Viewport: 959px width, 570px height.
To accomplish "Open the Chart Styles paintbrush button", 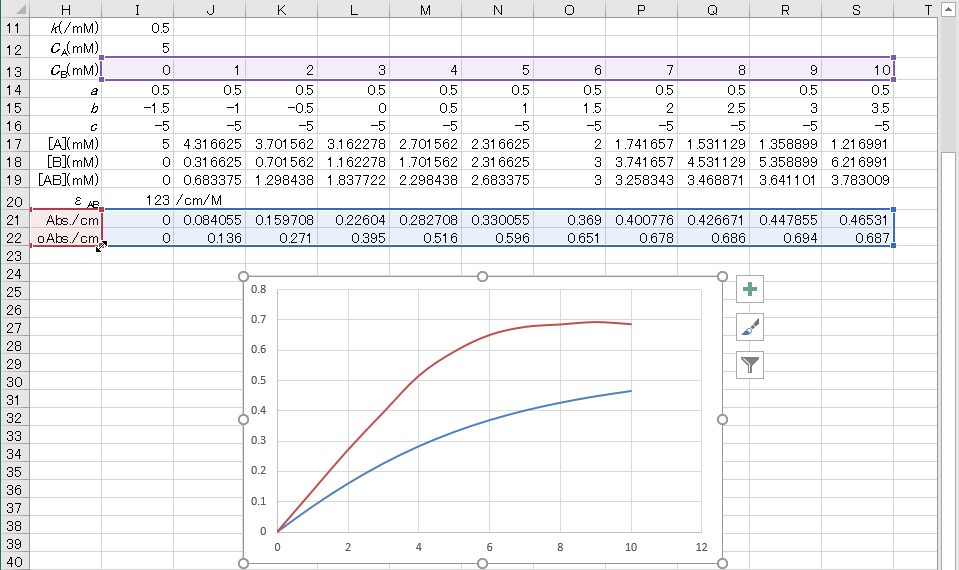I will tap(750, 327).
